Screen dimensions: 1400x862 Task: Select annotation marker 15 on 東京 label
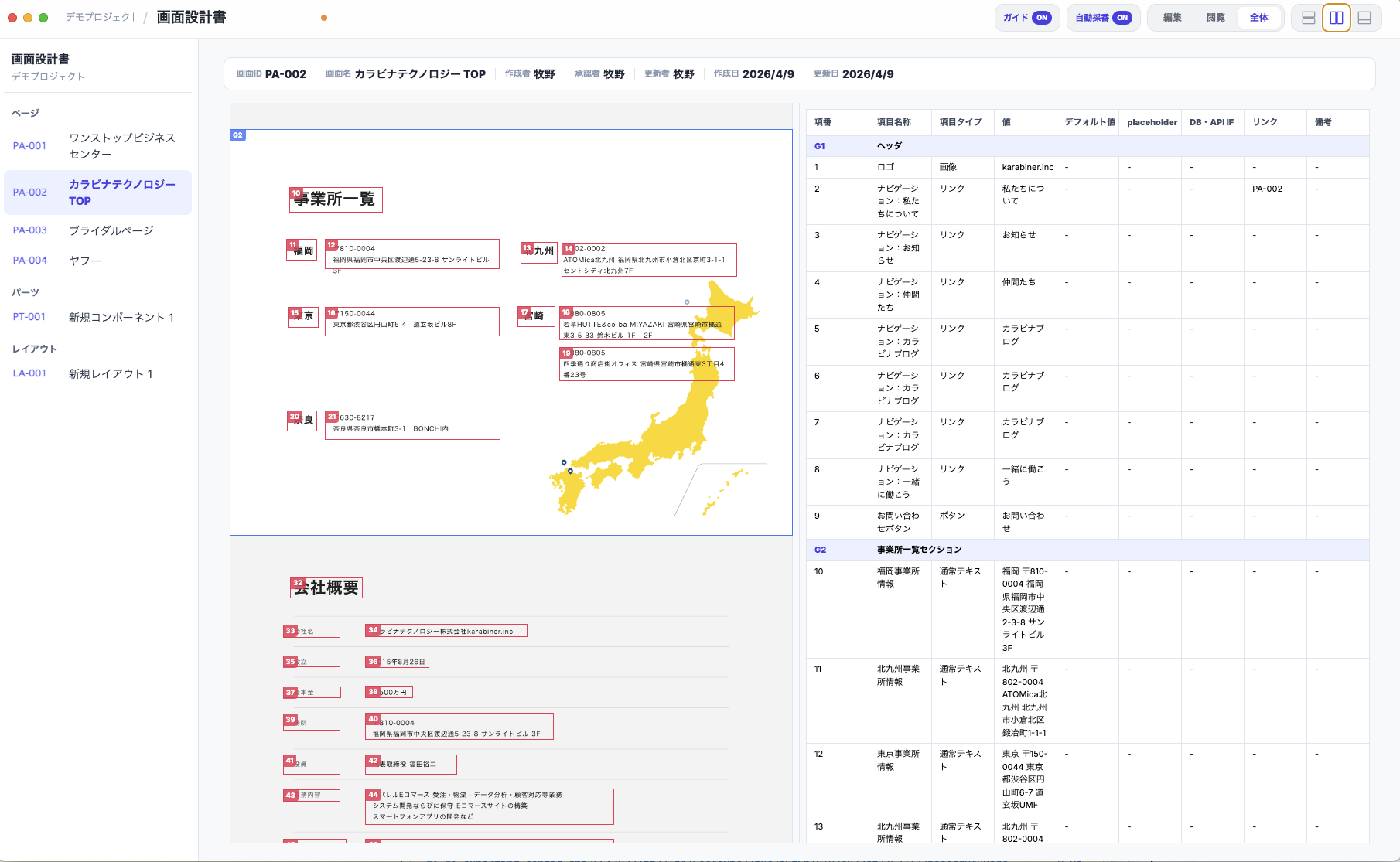click(x=295, y=313)
